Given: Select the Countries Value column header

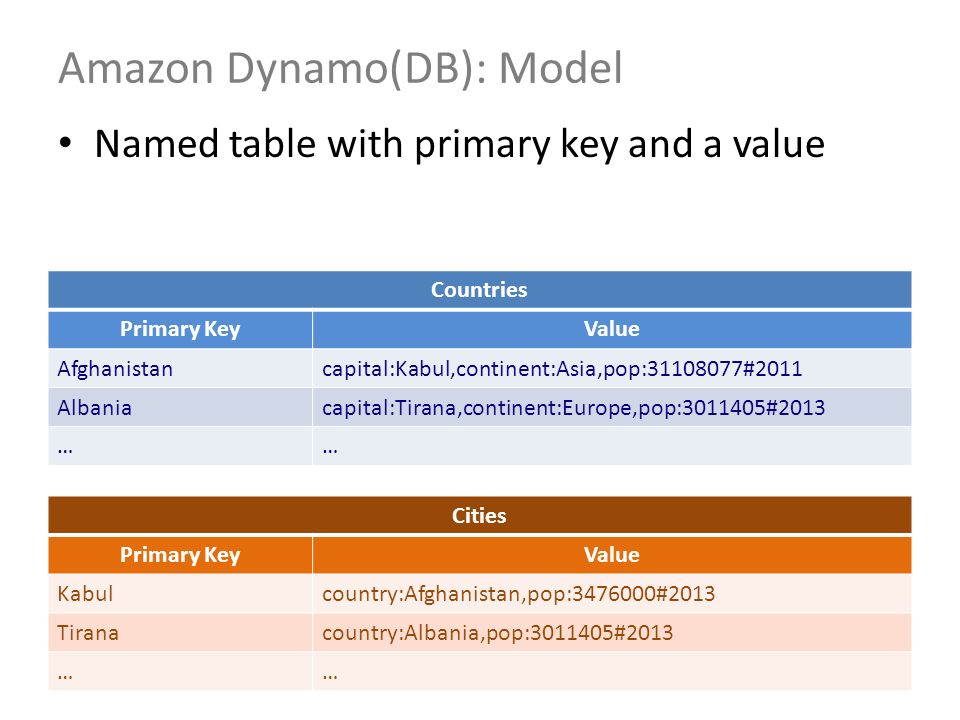Looking at the screenshot, I should (612, 329).
